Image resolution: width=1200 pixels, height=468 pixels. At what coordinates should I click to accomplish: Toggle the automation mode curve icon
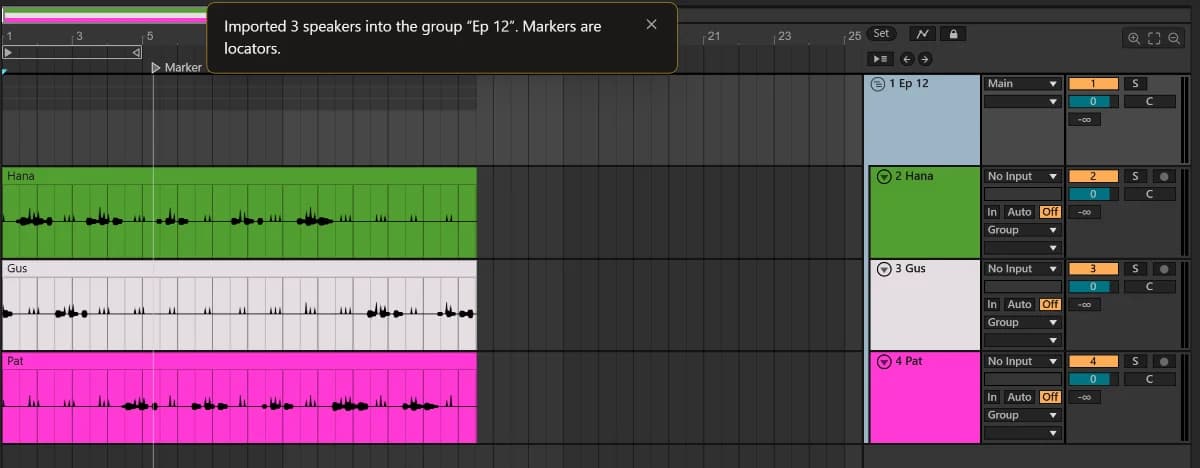click(923, 34)
